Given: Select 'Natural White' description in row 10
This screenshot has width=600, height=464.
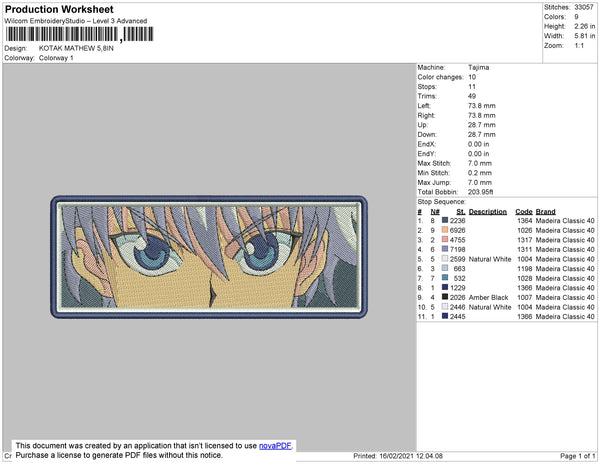Looking at the screenshot, I should (490, 307).
